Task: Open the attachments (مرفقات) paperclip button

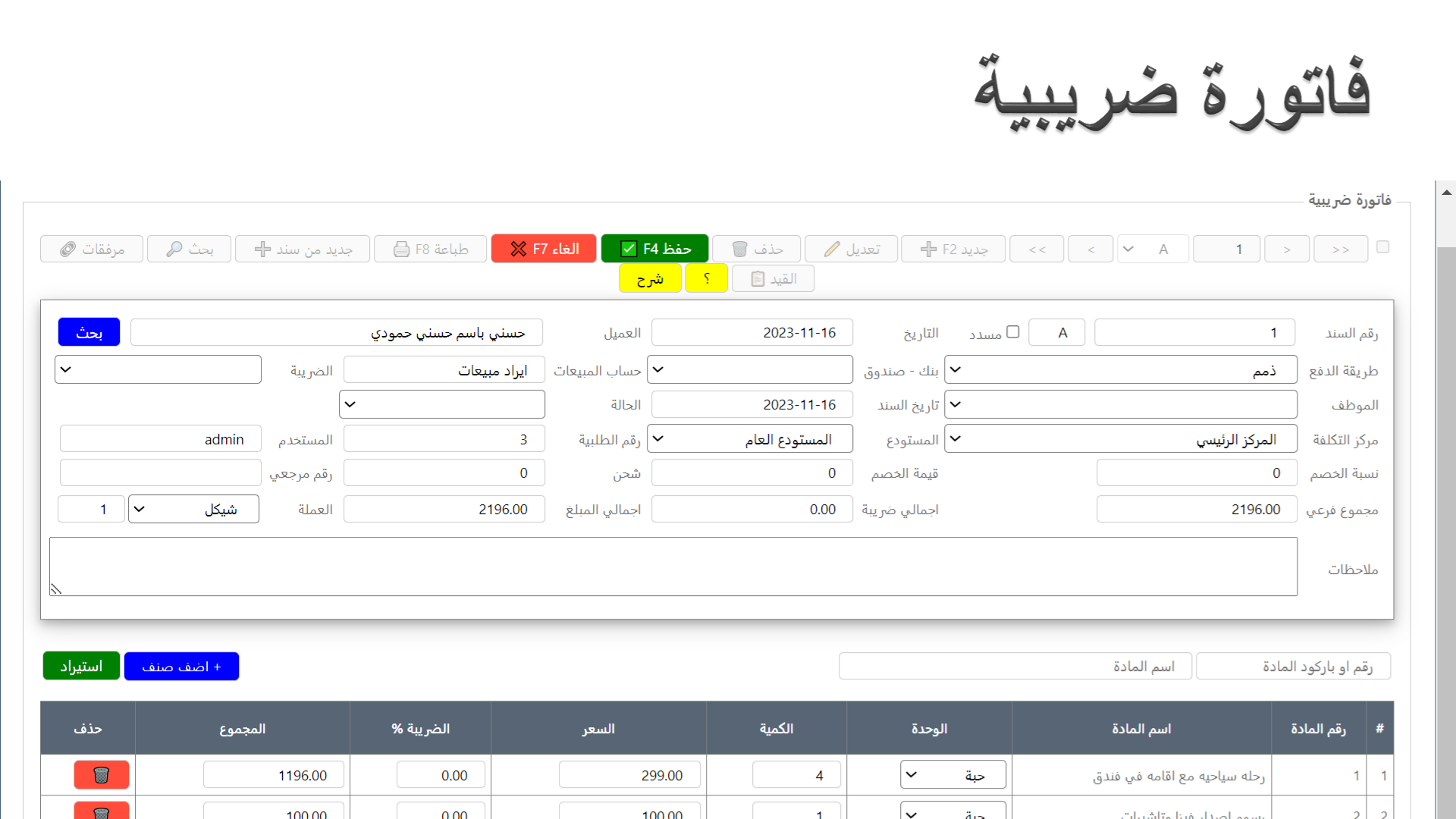Action: click(x=92, y=249)
